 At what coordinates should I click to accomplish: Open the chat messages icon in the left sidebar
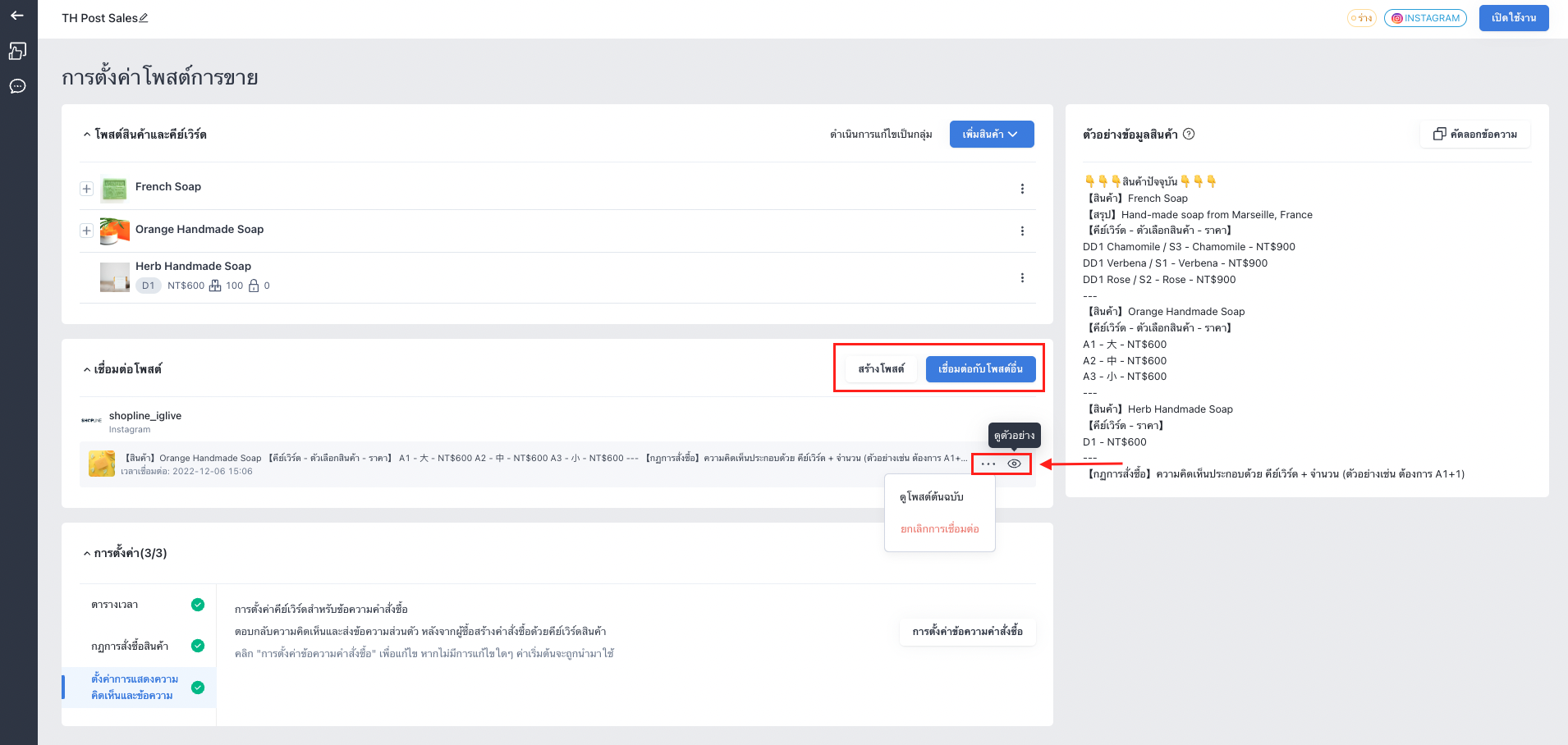click(17, 86)
